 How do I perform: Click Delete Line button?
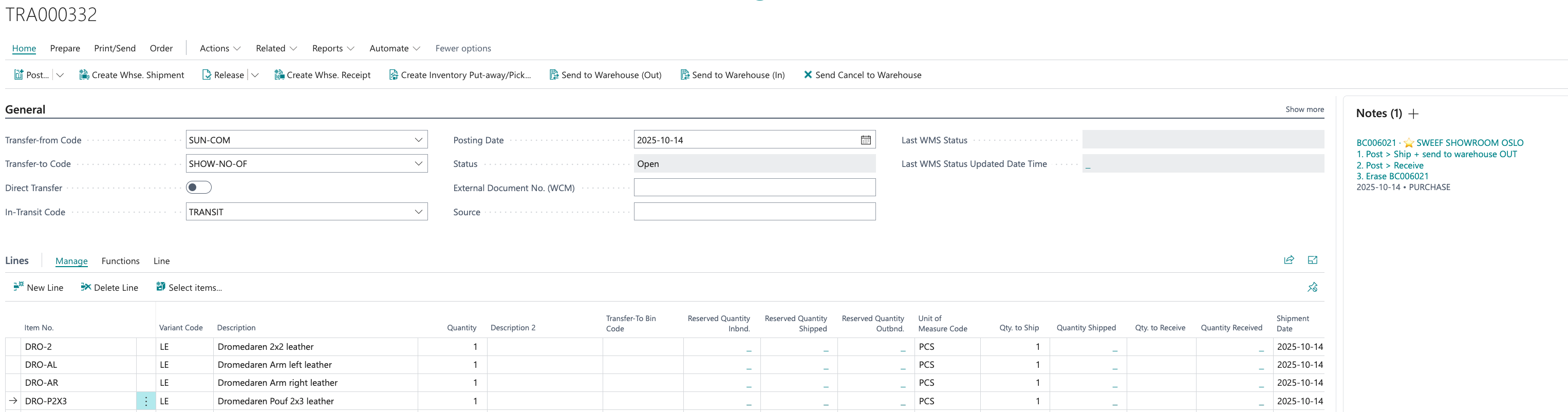click(109, 287)
